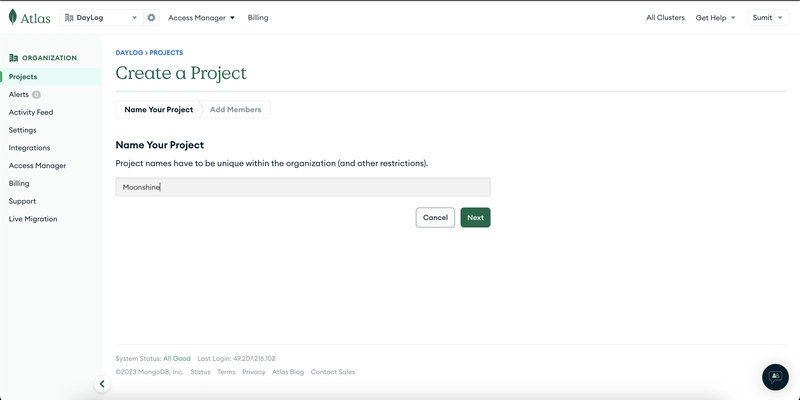Open Alerts in the sidebar
The image size is (800, 400).
tap(19, 94)
